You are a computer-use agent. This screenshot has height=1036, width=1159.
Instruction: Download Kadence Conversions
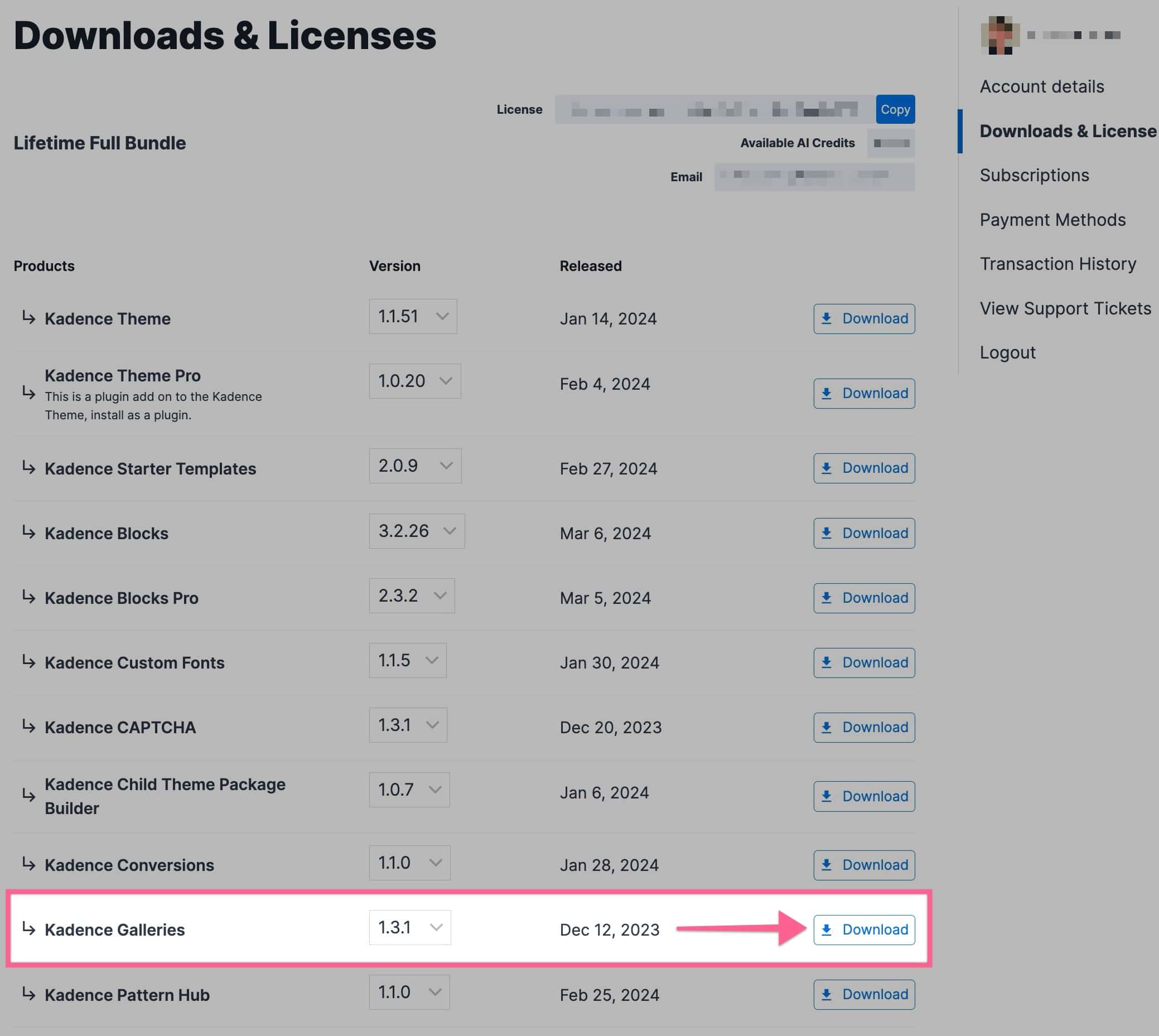[864, 865]
